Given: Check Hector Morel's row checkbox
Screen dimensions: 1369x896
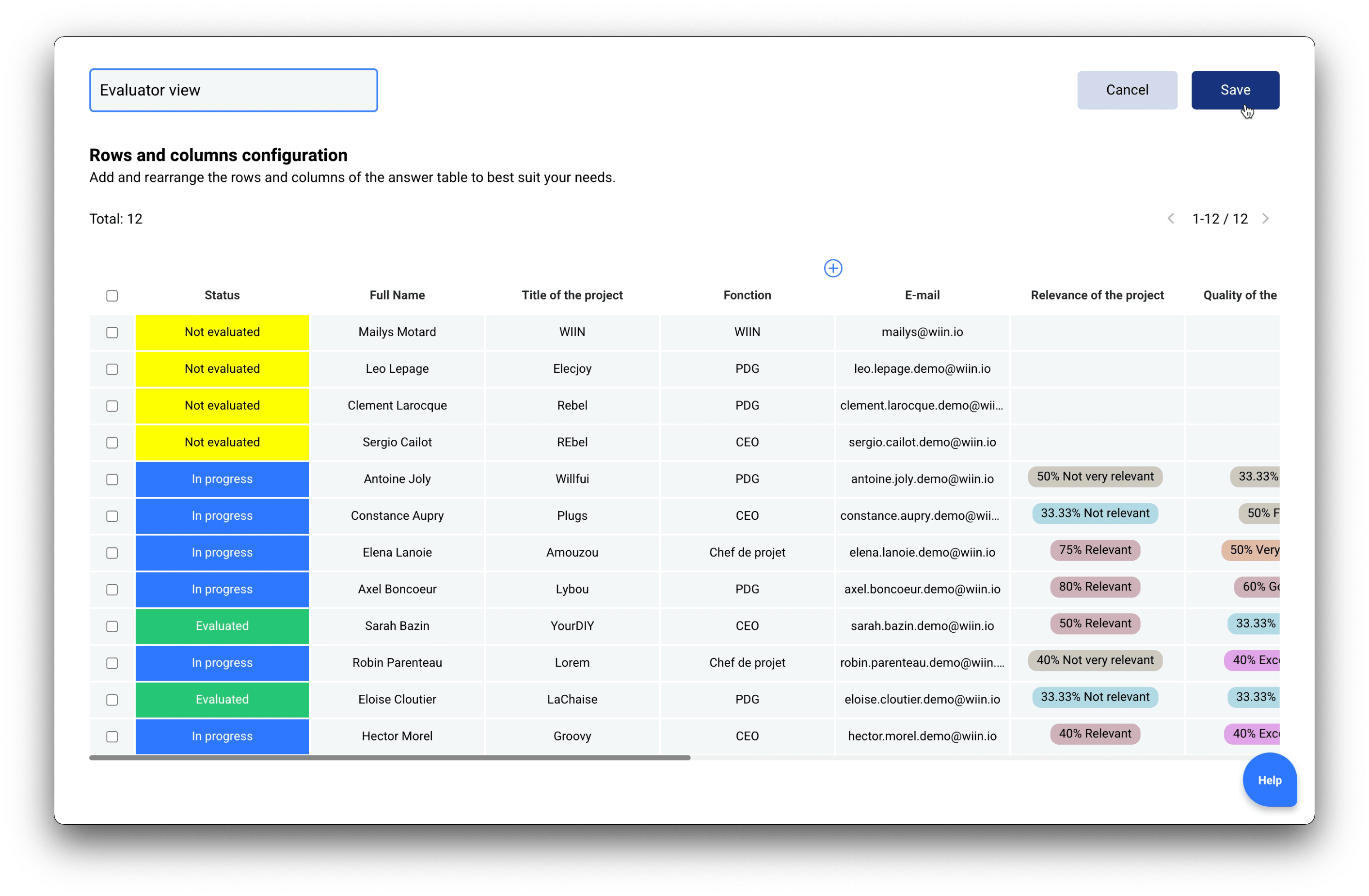Looking at the screenshot, I should tap(112, 736).
